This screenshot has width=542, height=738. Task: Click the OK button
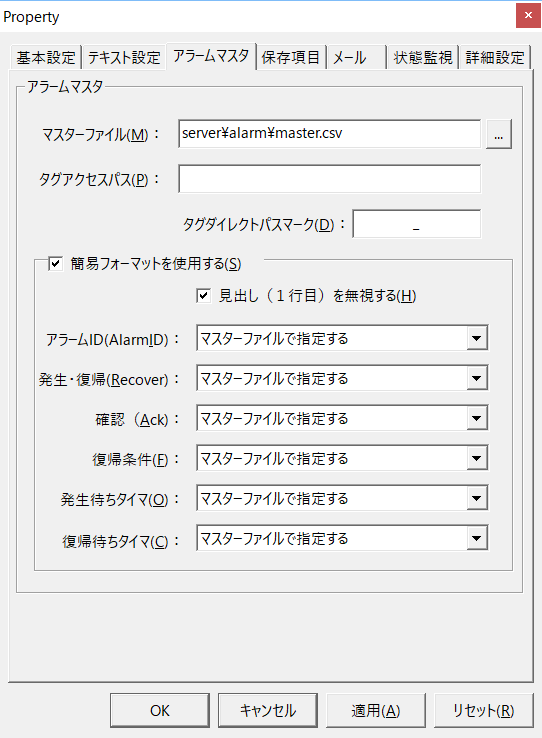pos(160,710)
